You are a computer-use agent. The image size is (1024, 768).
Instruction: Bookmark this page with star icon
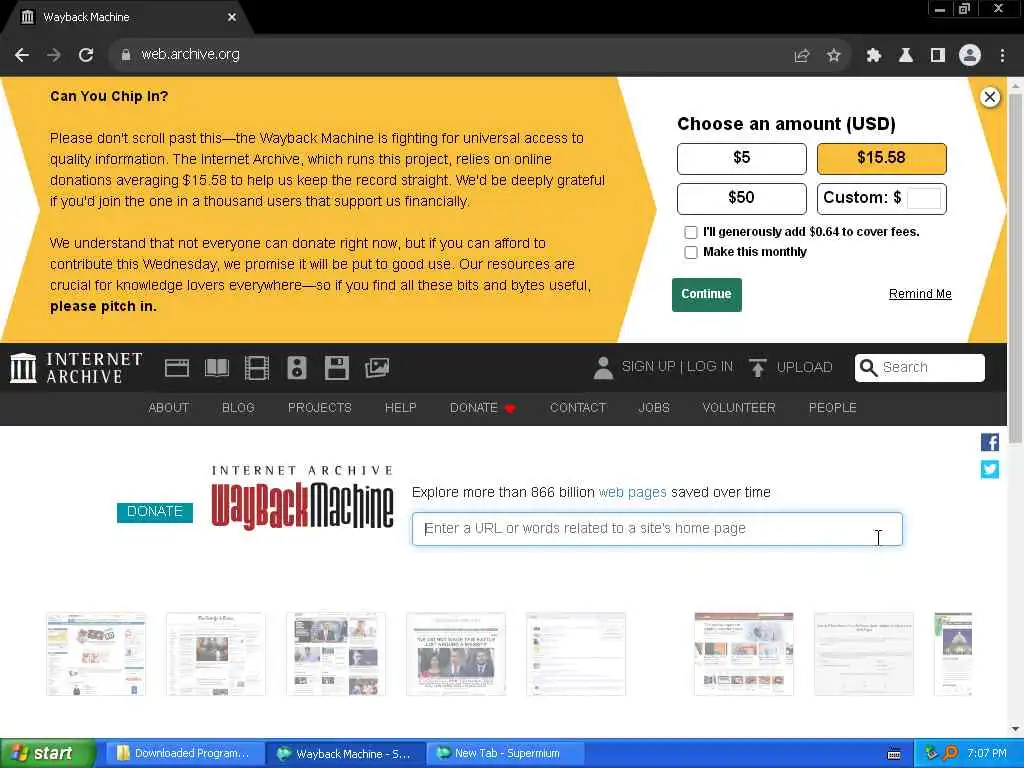point(833,56)
